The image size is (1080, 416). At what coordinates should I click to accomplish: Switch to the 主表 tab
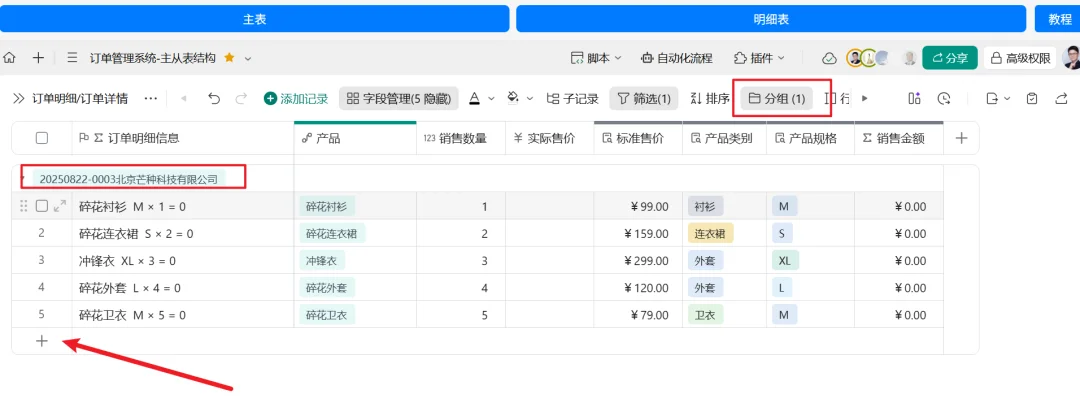254,19
